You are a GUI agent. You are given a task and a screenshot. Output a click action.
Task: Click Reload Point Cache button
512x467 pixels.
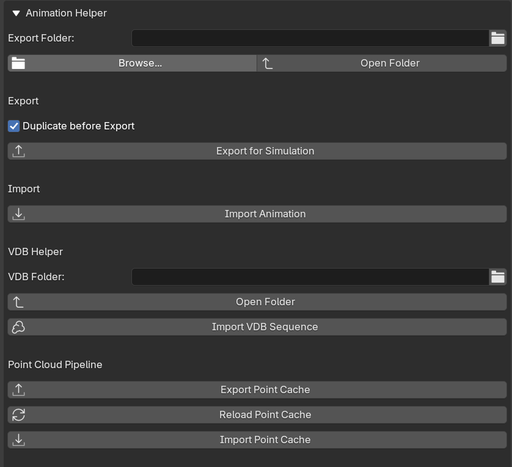tap(257, 415)
